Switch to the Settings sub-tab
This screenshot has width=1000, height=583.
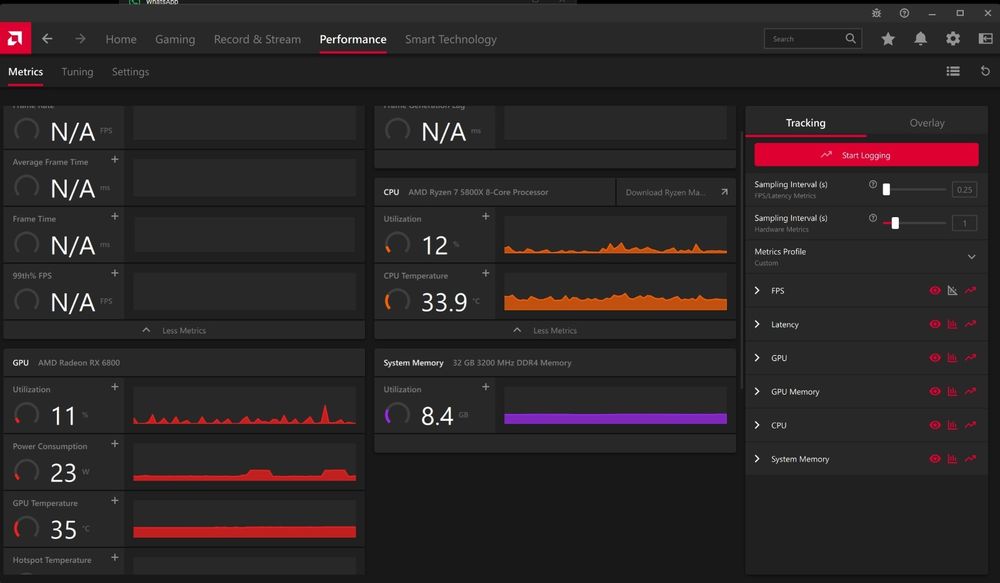click(130, 71)
